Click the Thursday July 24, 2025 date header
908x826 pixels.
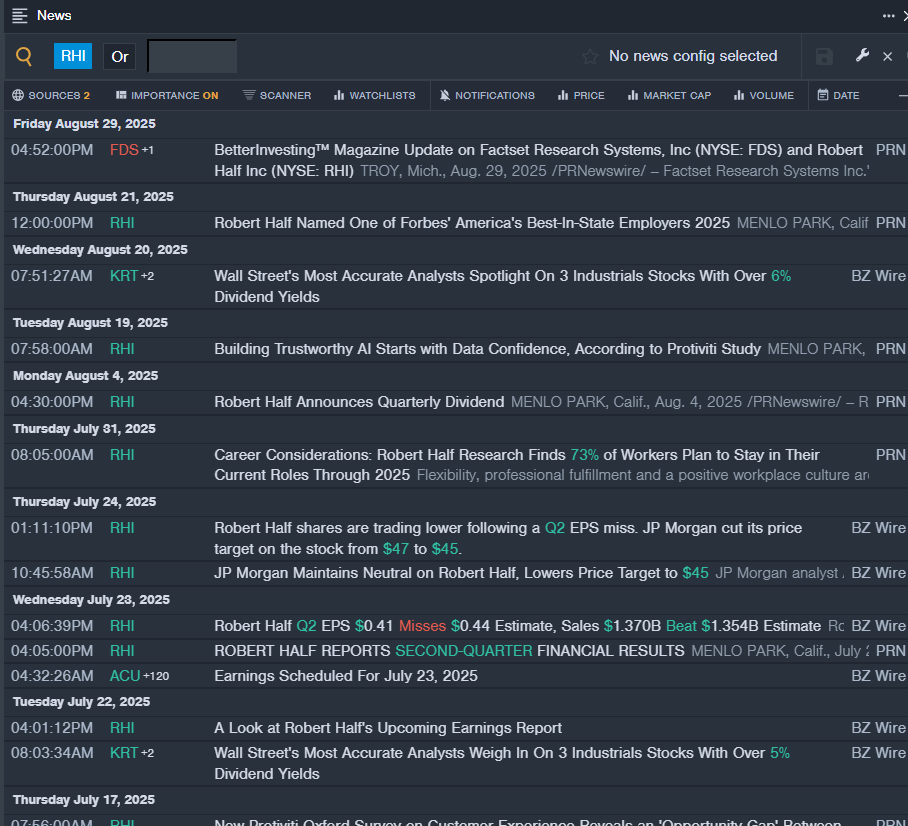(85, 502)
